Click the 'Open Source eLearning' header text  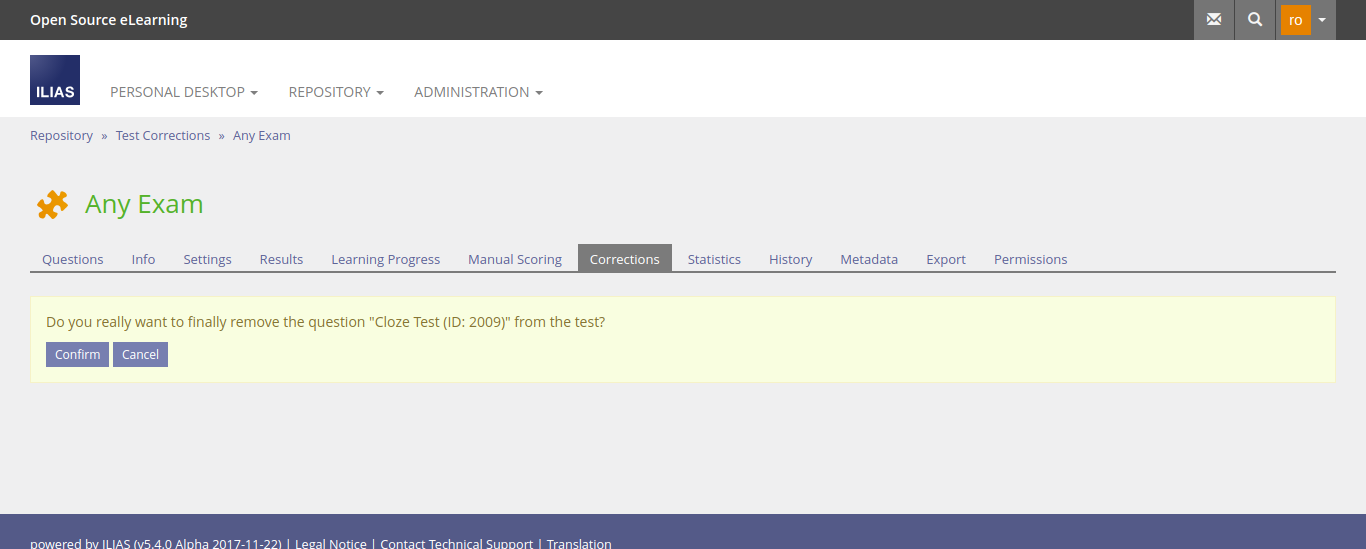(108, 20)
